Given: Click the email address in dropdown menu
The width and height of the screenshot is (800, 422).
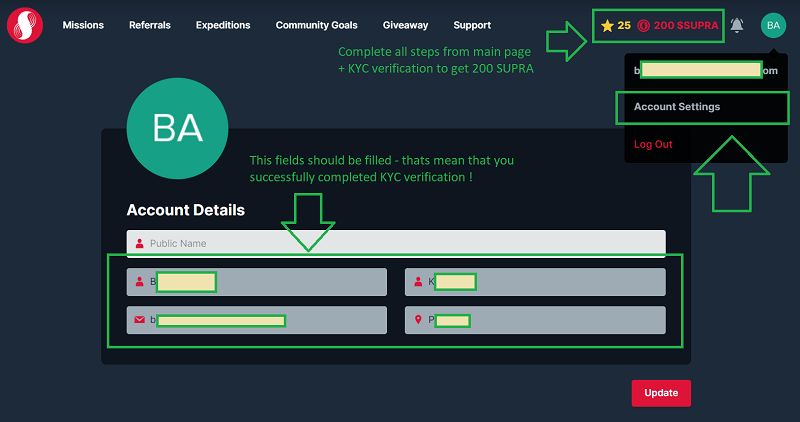Looking at the screenshot, I should 706,70.
